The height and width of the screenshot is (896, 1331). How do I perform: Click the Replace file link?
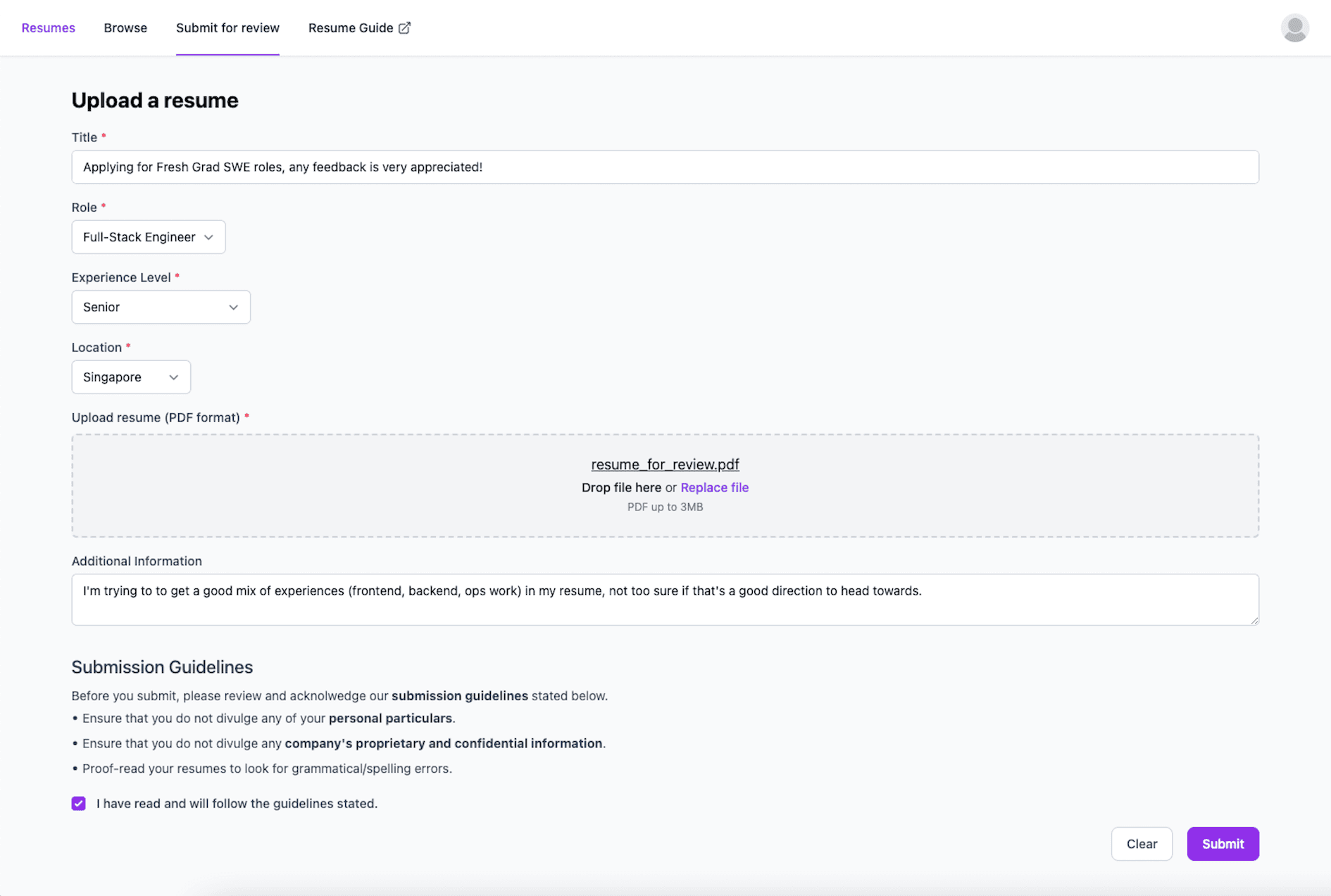click(714, 488)
